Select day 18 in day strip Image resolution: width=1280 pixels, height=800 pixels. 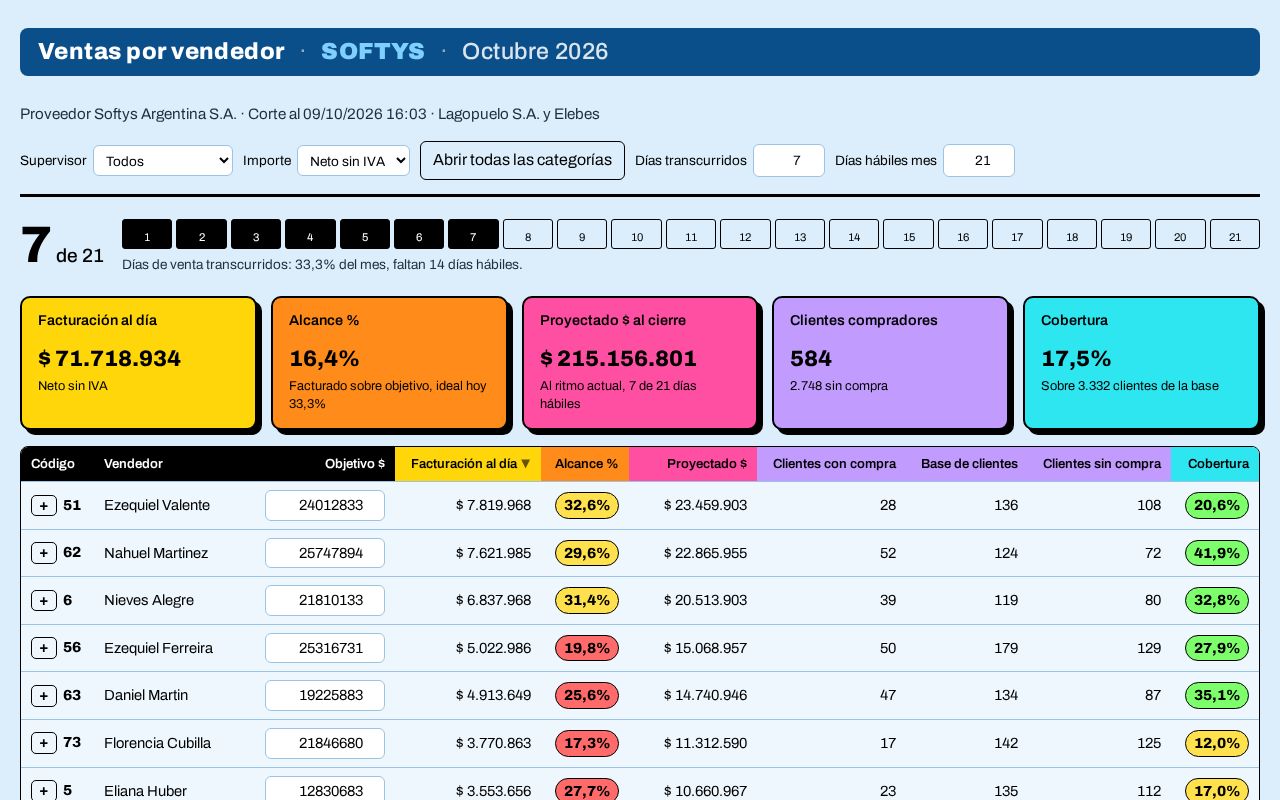tap(1072, 234)
